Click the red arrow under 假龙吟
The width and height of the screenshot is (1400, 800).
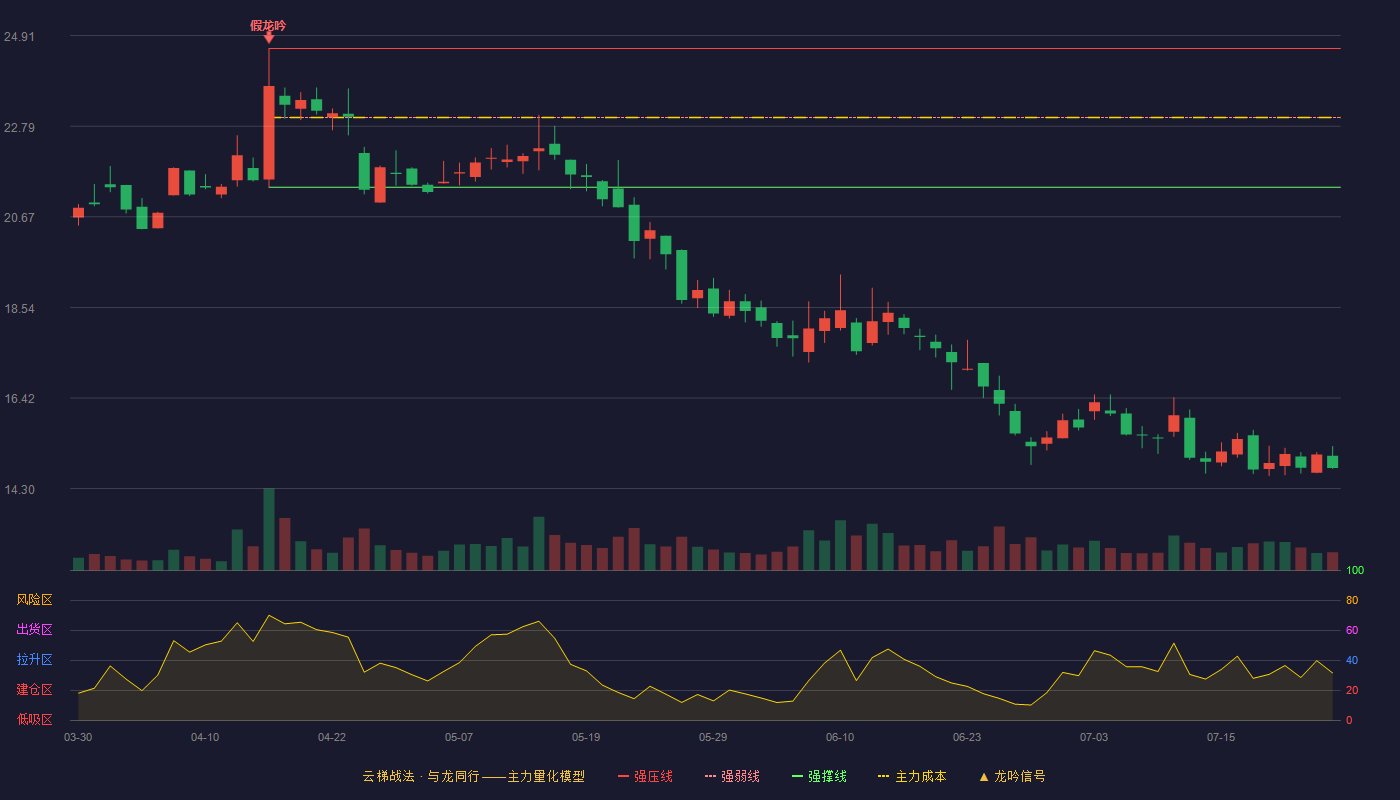pos(269,38)
